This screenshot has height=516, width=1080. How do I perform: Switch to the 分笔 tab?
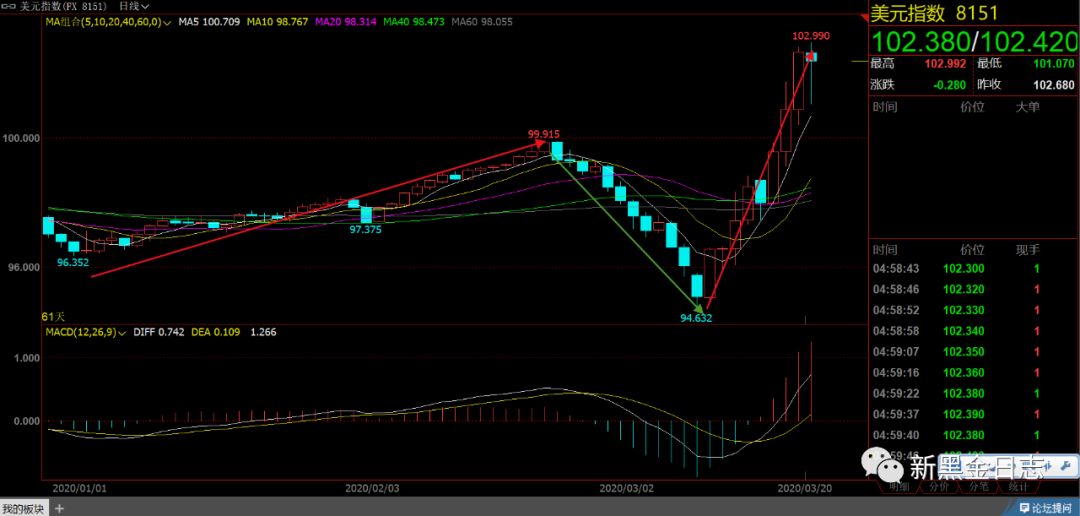[979, 486]
